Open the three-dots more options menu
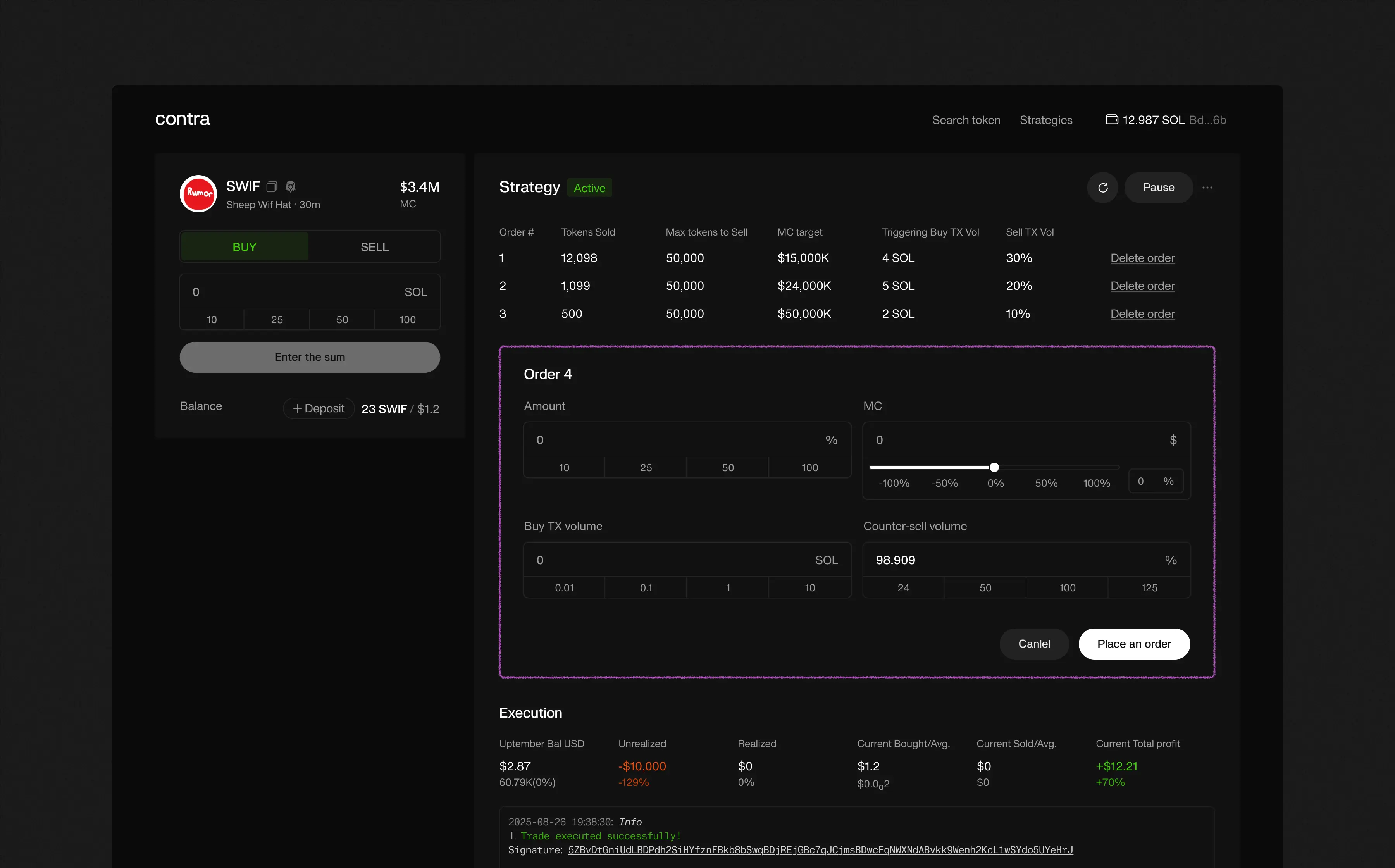Screen dimensions: 1395x868 point(1207,188)
